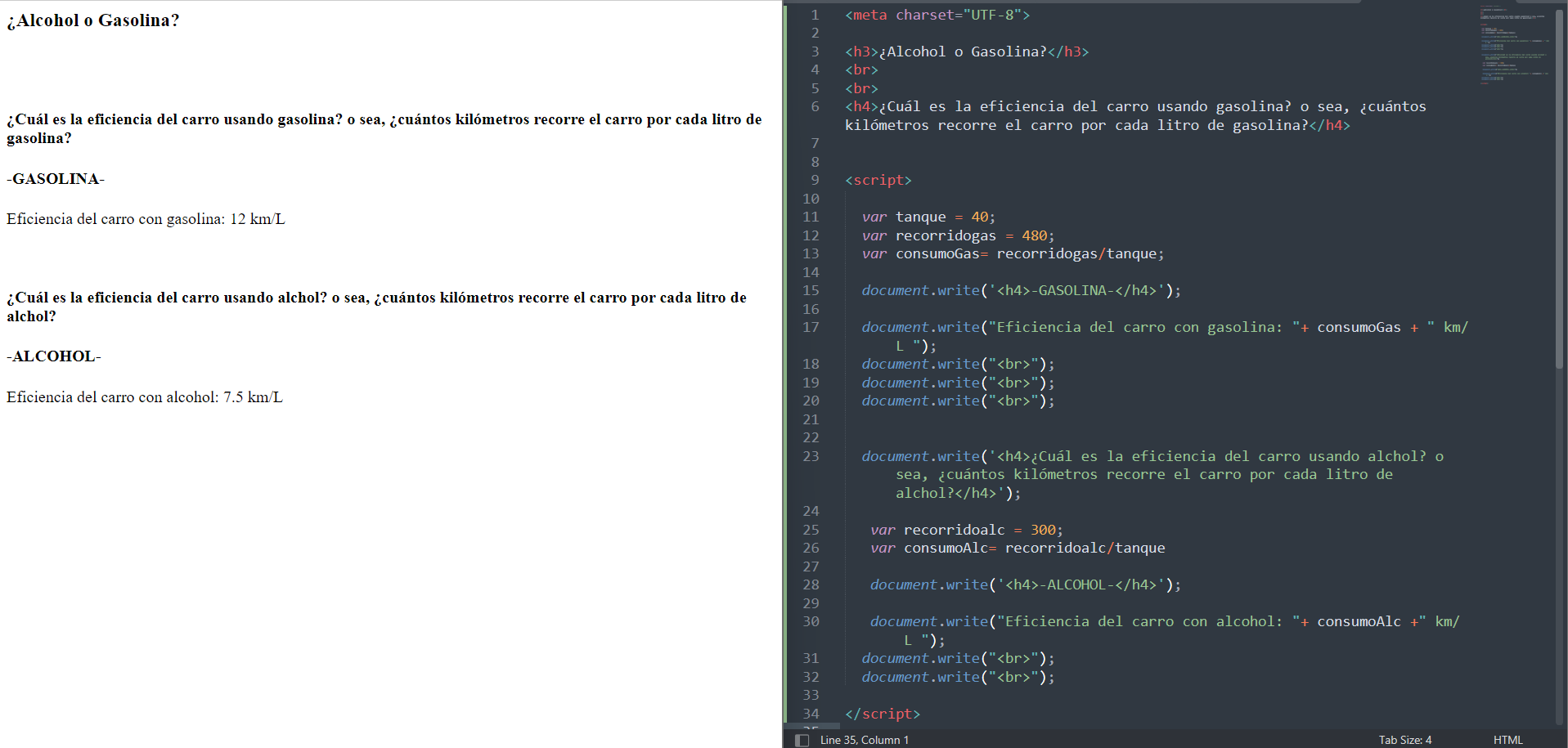Screen dimensions: 1568x748
Task: Click the Line 35, Column 1 status text
Action: pos(864,740)
